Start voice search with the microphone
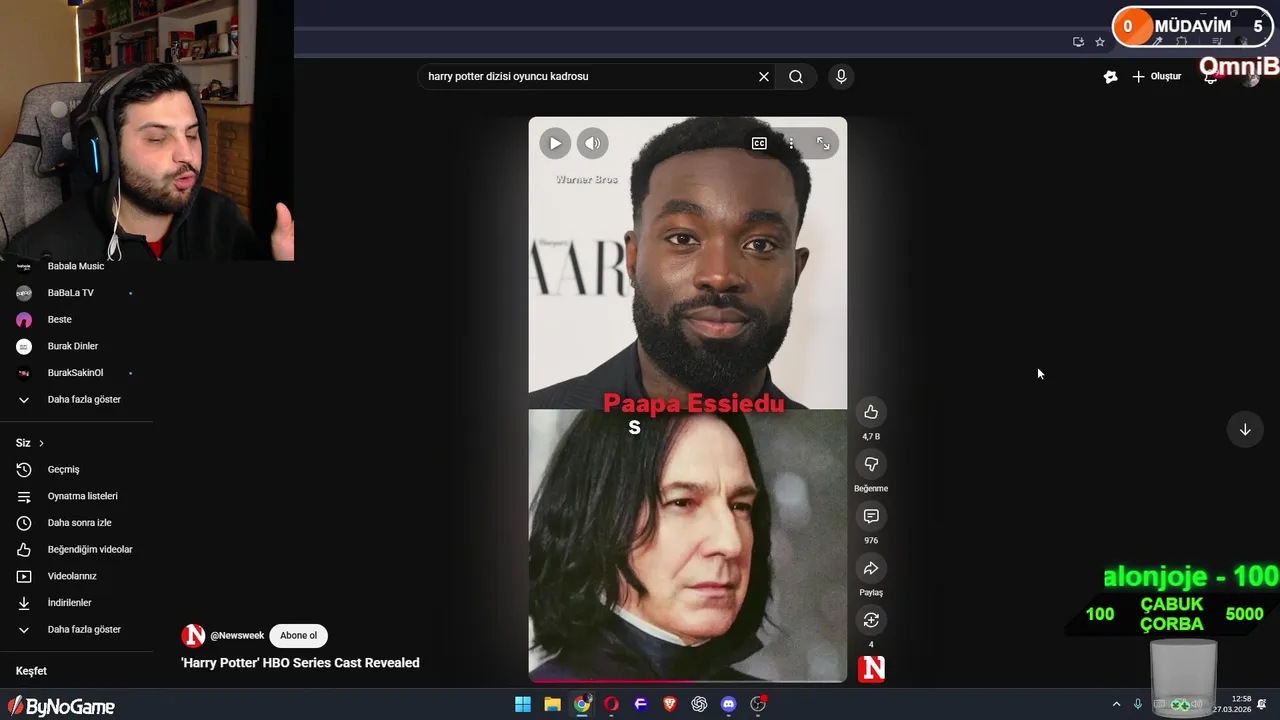The height and width of the screenshot is (720, 1280). click(x=841, y=76)
